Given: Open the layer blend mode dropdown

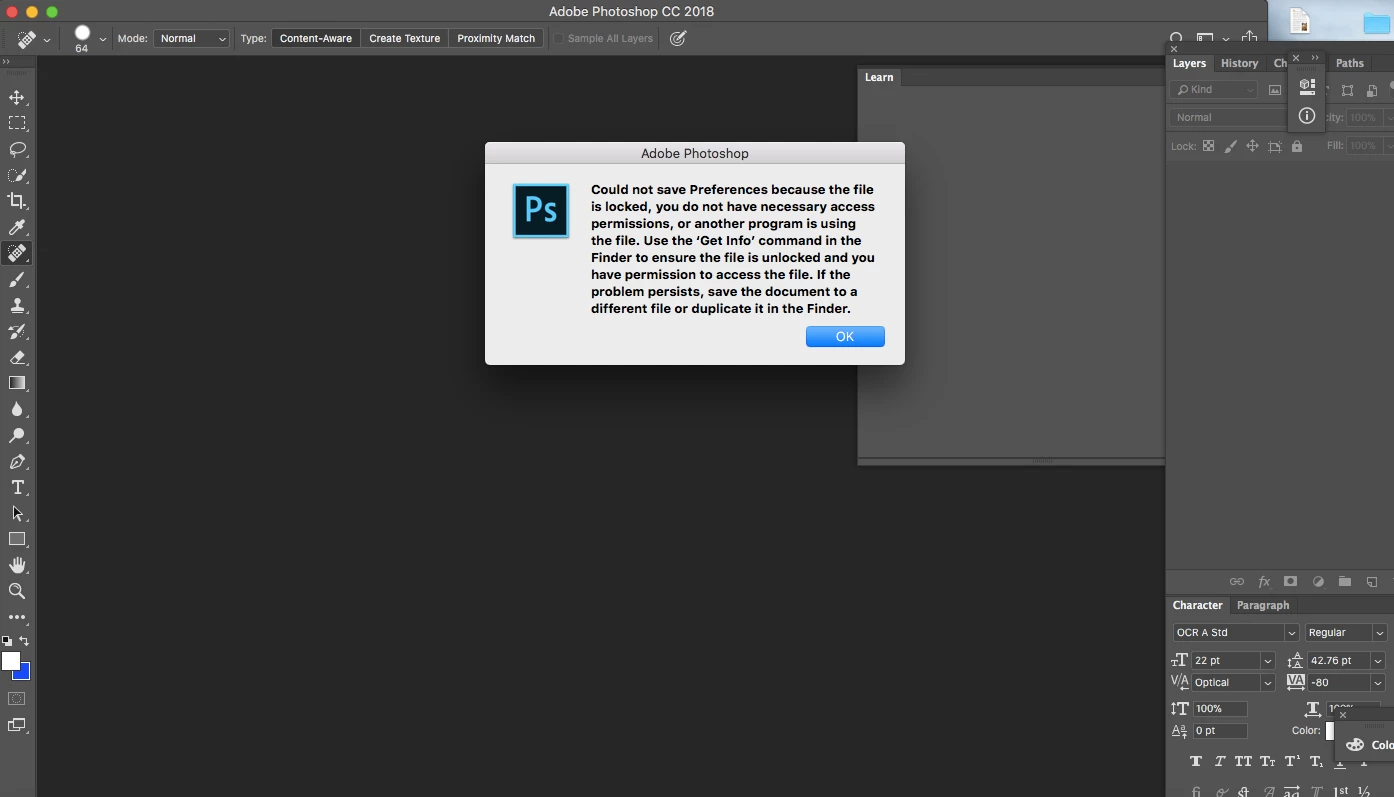Looking at the screenshot, I should pyautogui.click(x=1230, y=118).
